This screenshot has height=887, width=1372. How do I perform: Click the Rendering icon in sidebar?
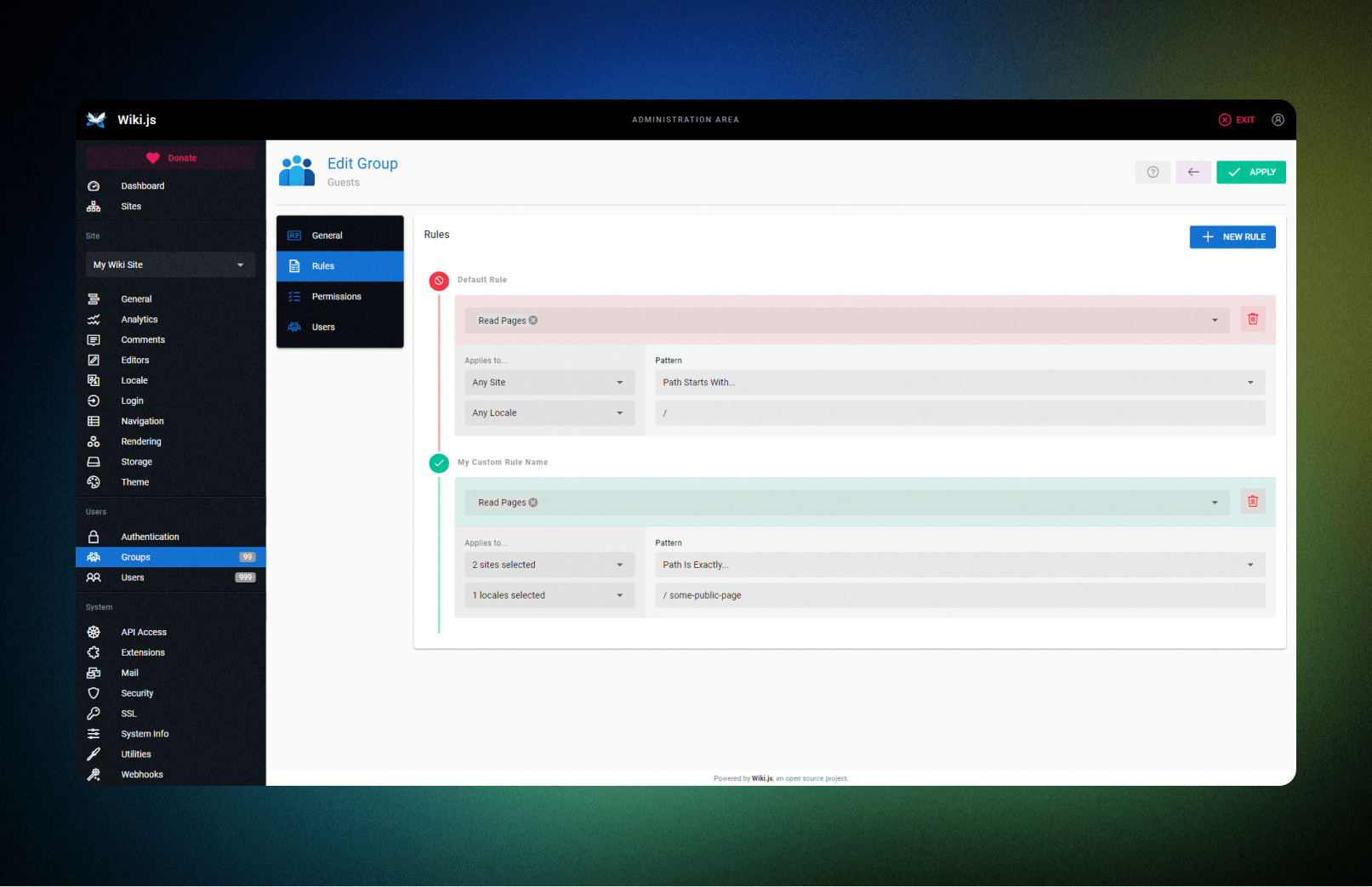(x=94, y=442)
